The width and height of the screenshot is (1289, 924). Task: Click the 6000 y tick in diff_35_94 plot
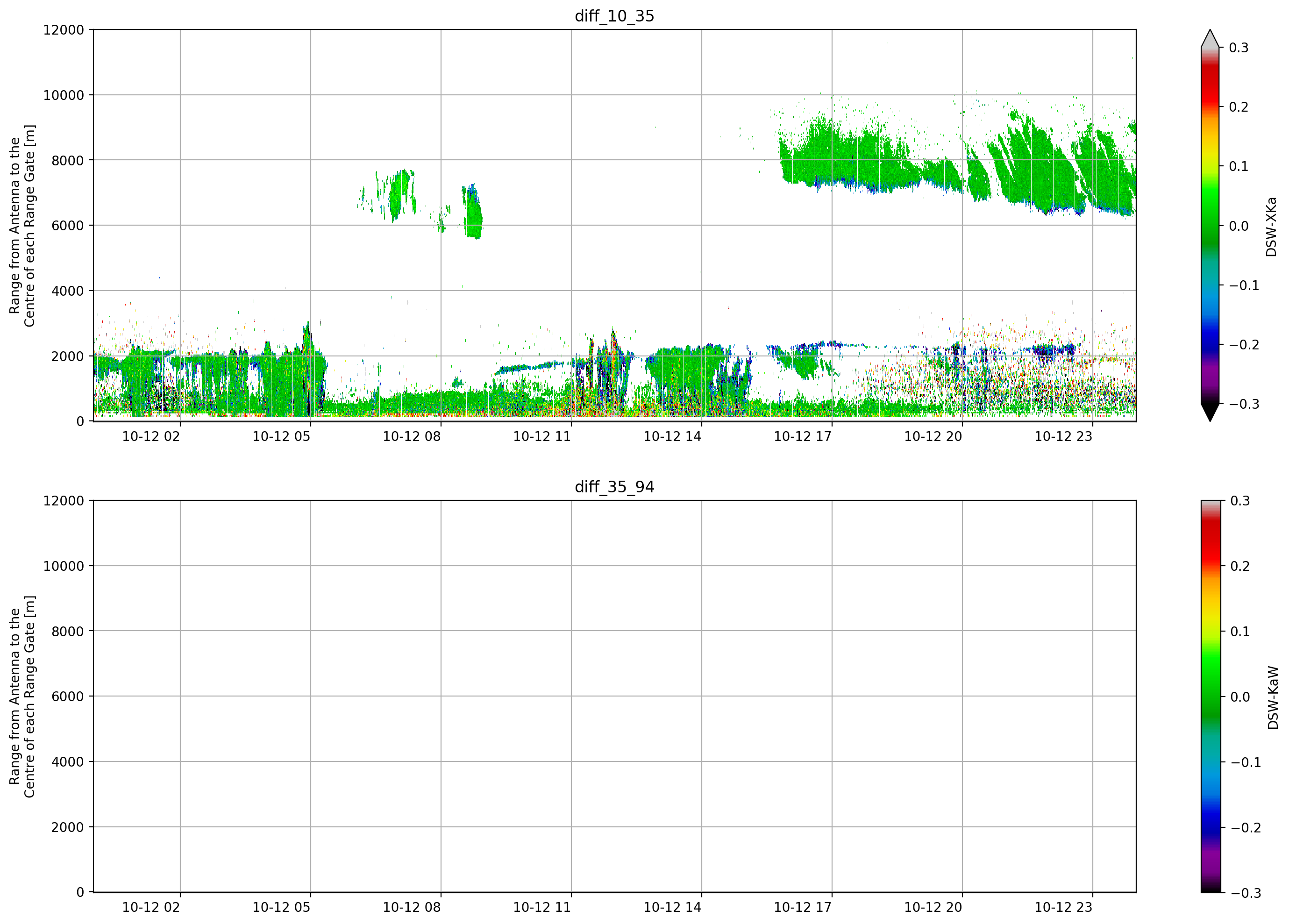tap(68, 697)
